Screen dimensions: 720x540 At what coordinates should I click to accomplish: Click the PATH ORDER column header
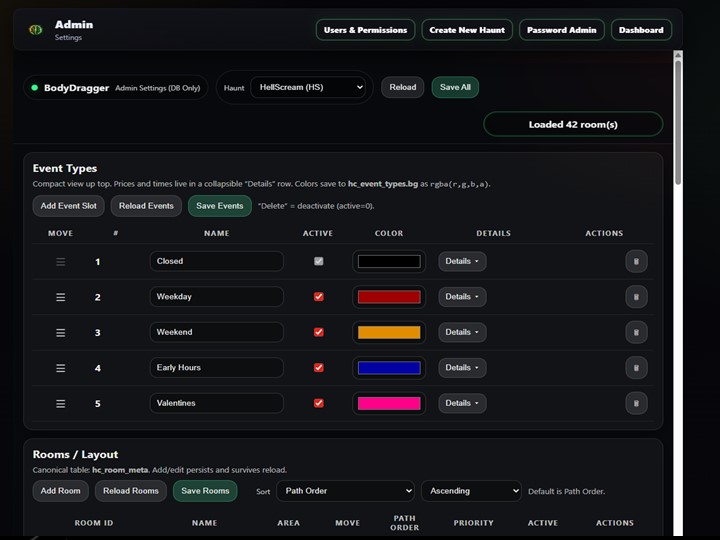click(405, 523)
